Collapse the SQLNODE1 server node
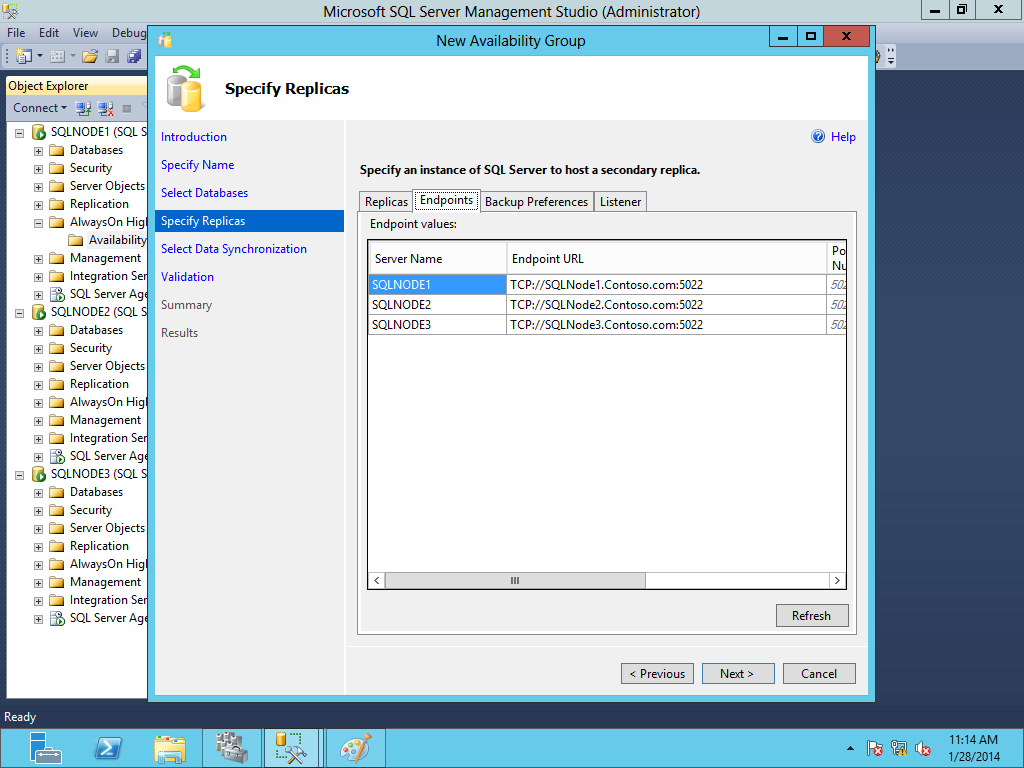Viewport: 1024px width, 768px height. click(20, 133)
